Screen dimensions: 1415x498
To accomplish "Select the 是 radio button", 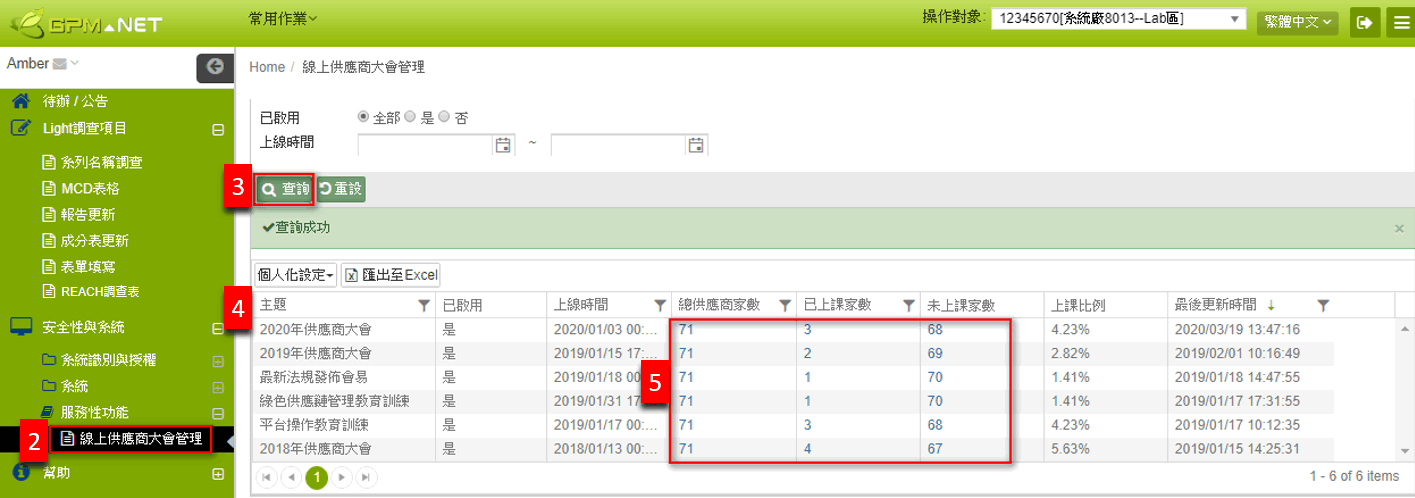I will point(410,117).
